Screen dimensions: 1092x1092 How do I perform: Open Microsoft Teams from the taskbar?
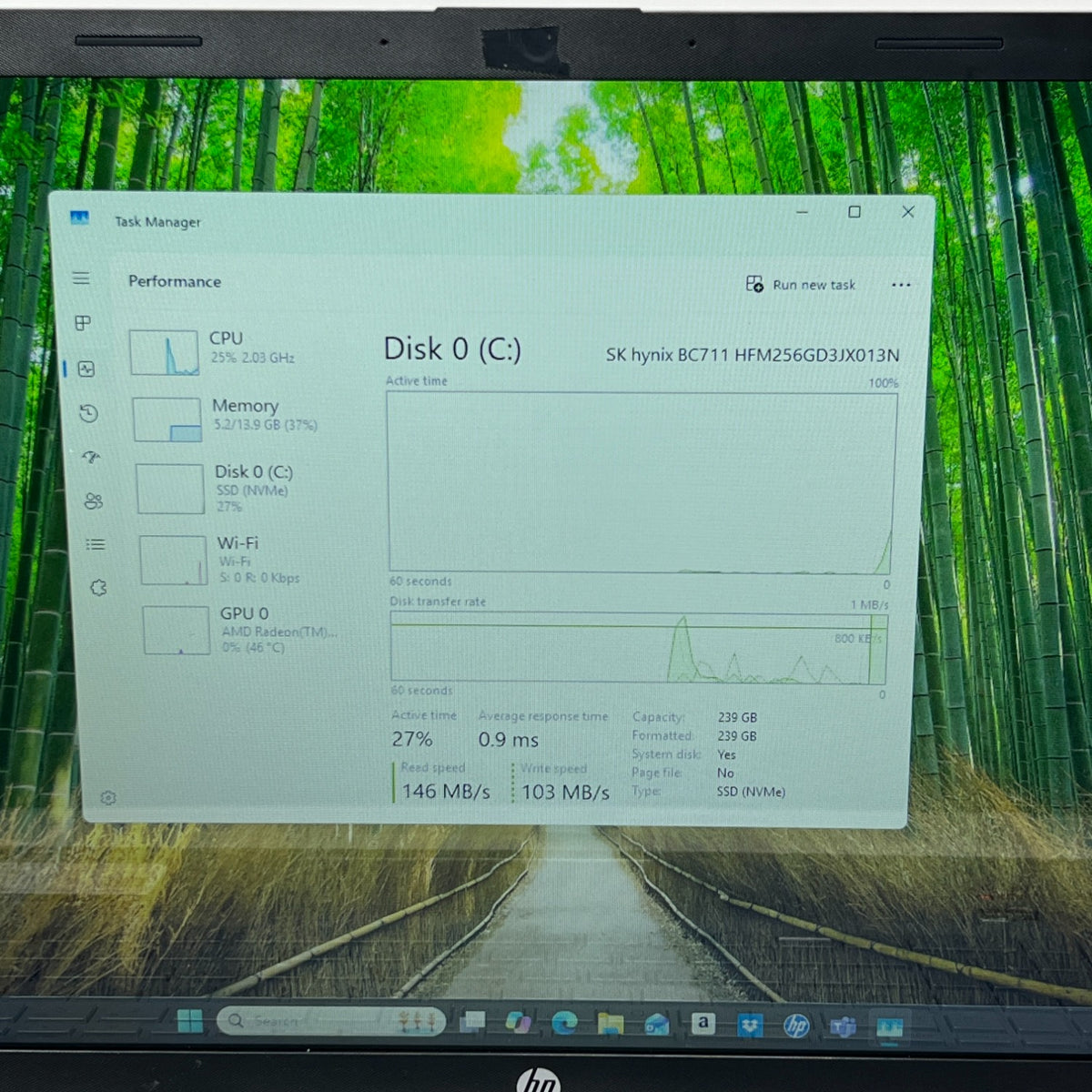pyautogui.click(x=843, y=1027)
